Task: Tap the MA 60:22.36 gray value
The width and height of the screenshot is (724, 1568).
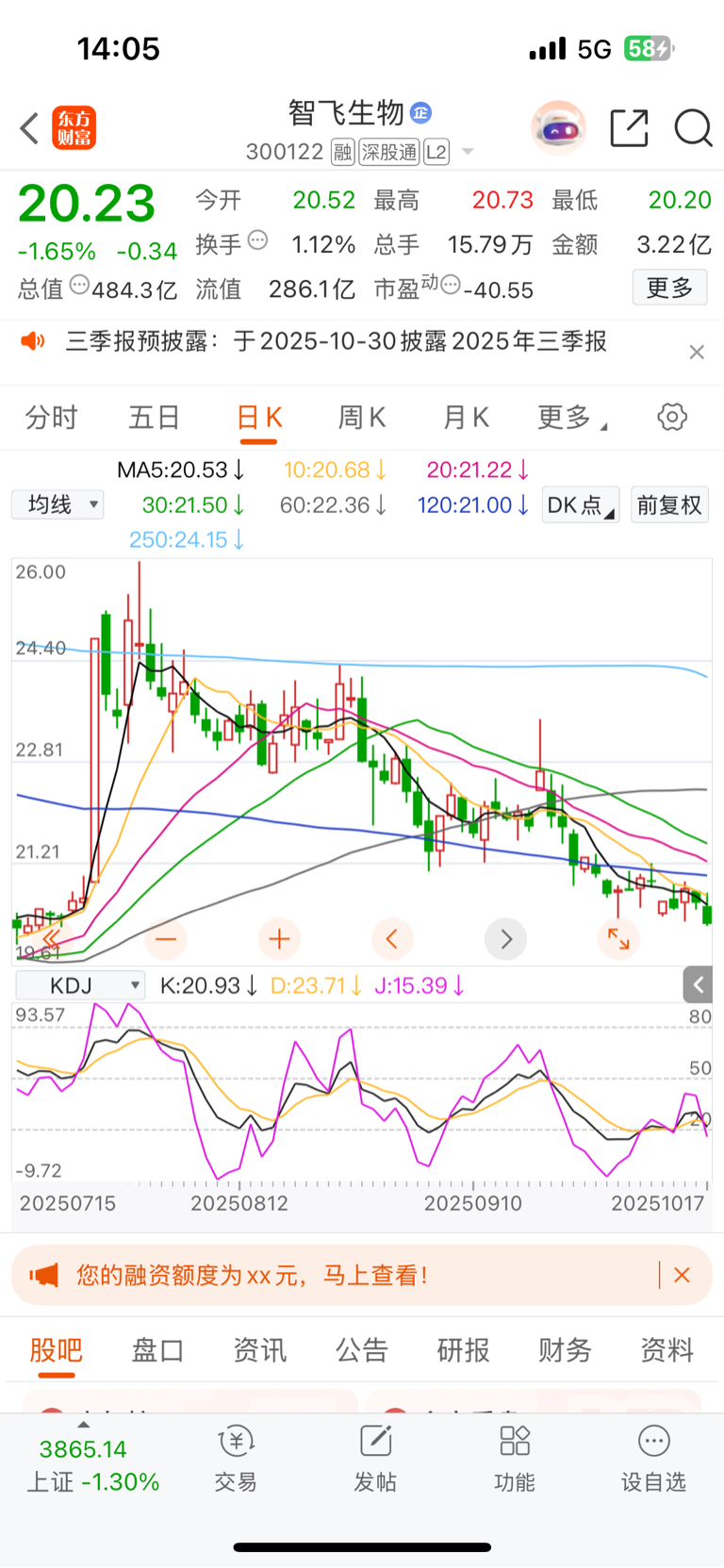Action: pos(334,504)
